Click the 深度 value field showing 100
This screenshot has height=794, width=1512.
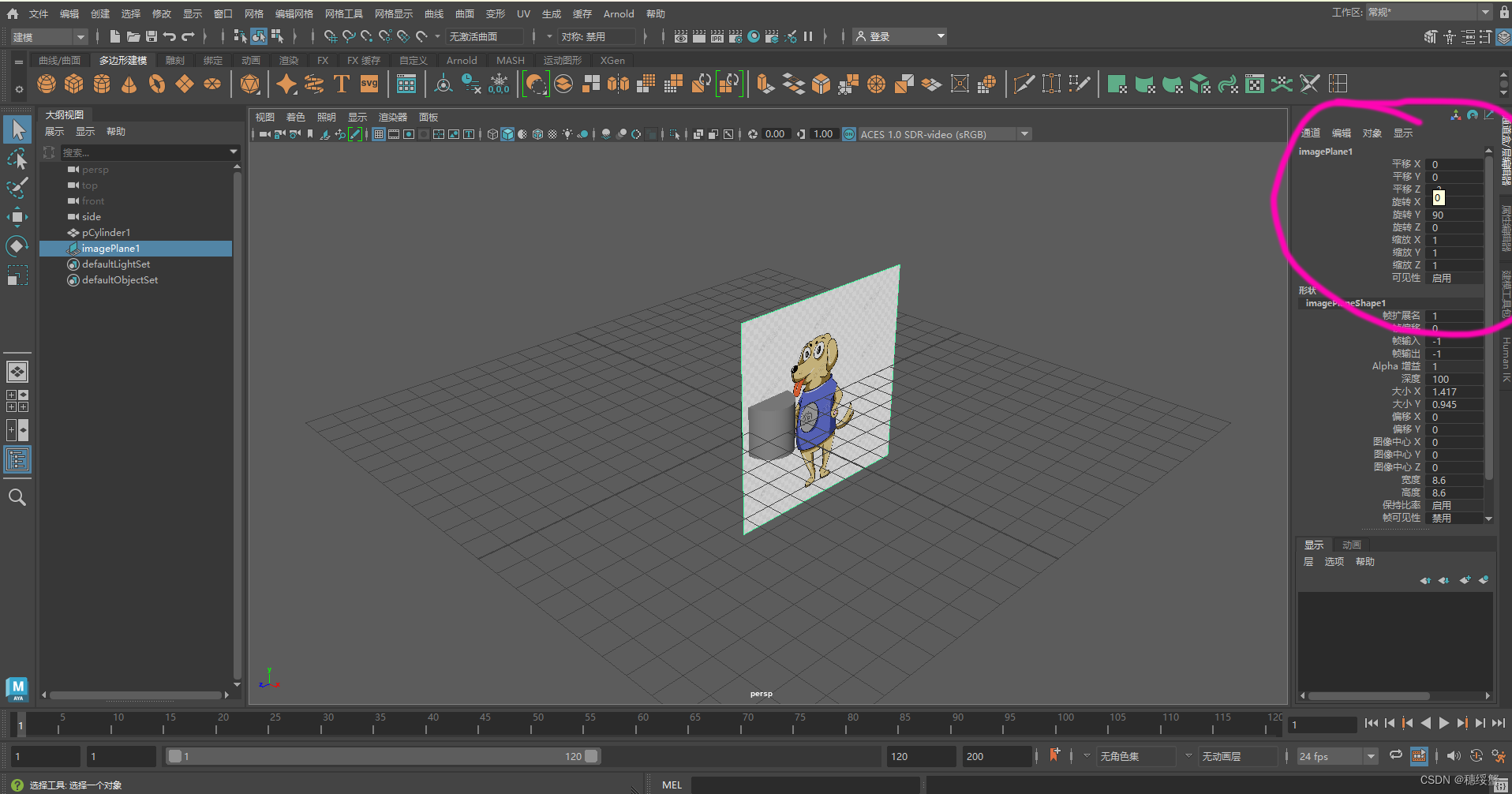(1456, 379)
